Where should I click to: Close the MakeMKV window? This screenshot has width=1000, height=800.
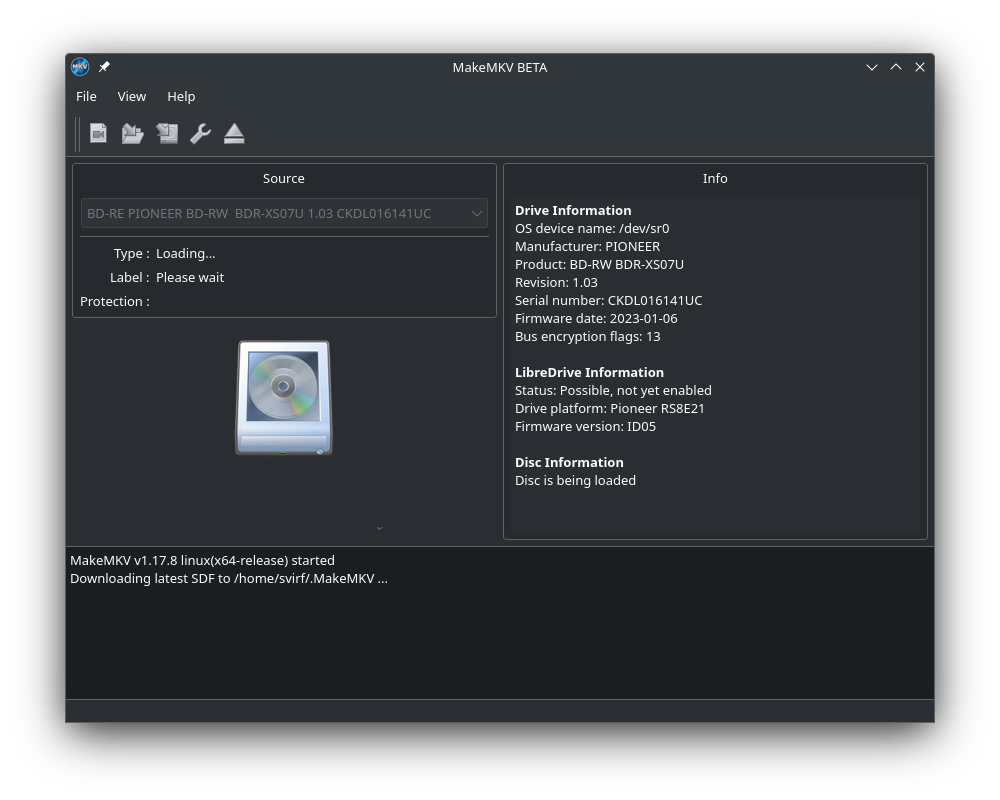coord(920,67)
